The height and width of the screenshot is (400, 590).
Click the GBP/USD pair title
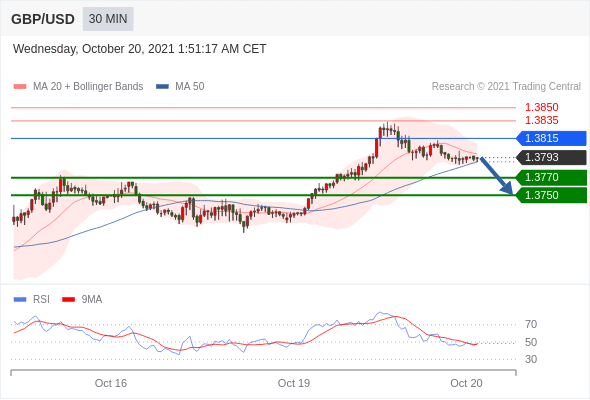tap(43, 19)
